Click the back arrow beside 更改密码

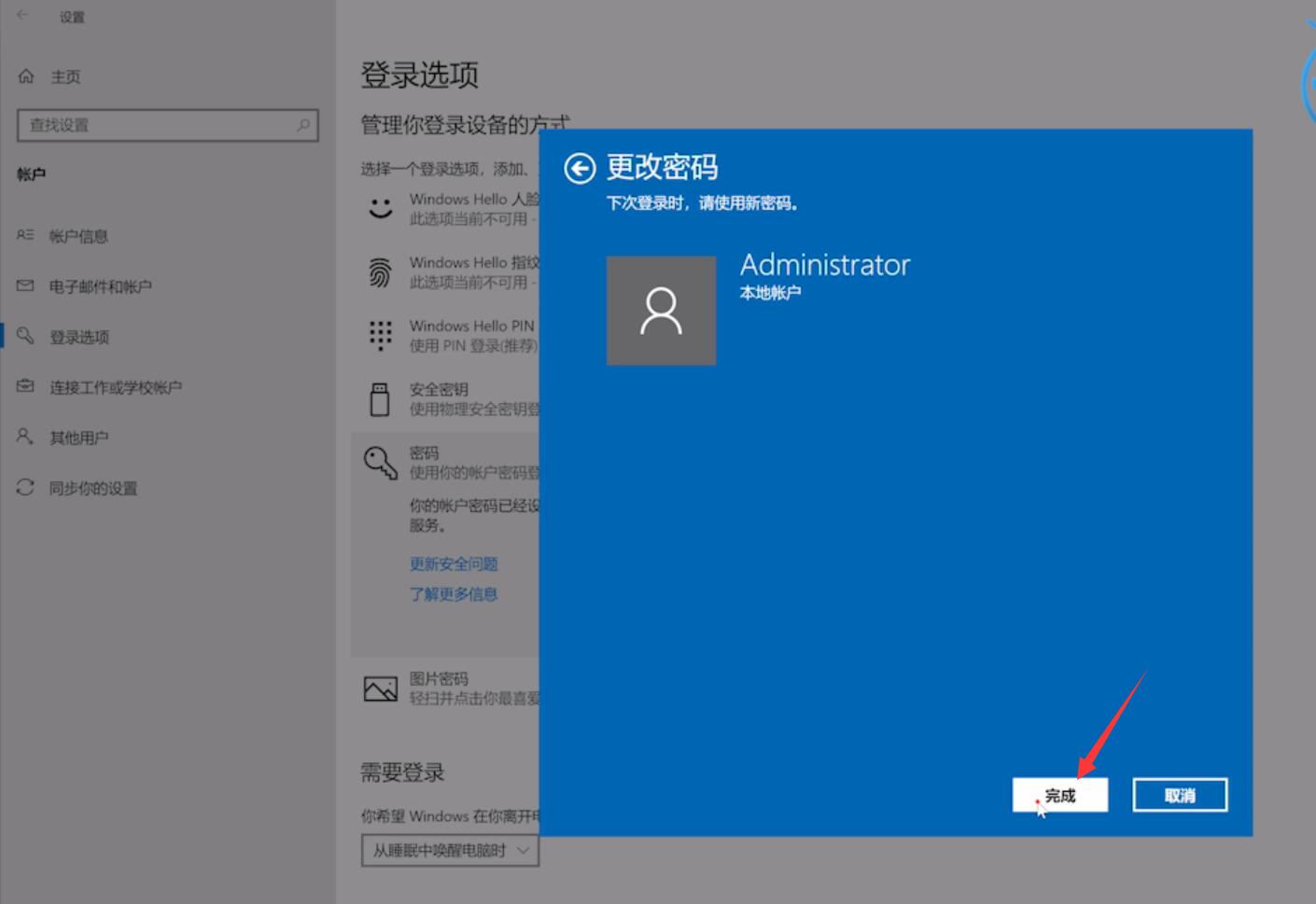click(x=580, y=168)
